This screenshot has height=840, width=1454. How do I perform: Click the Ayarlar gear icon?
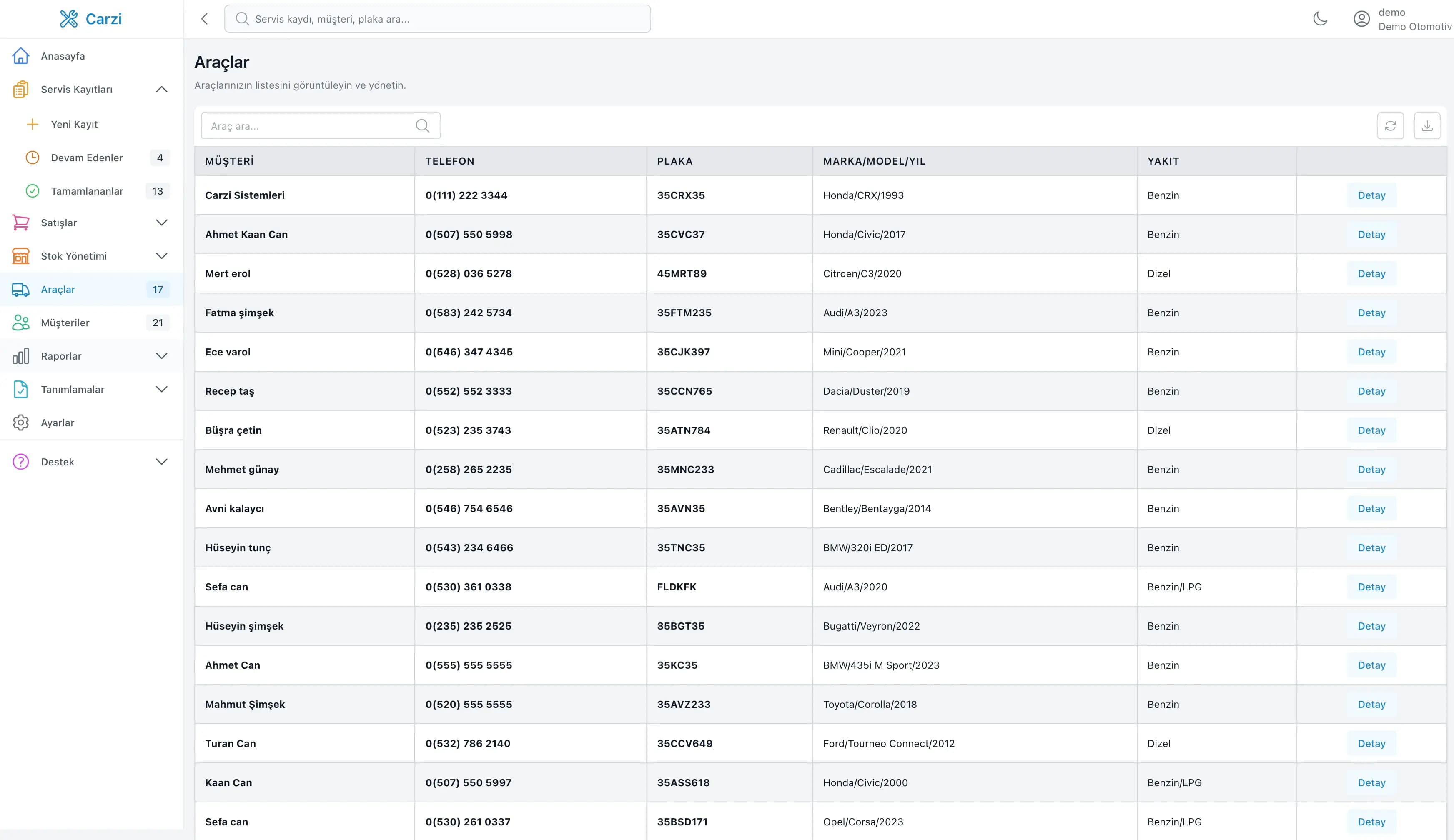pos(21,422)
